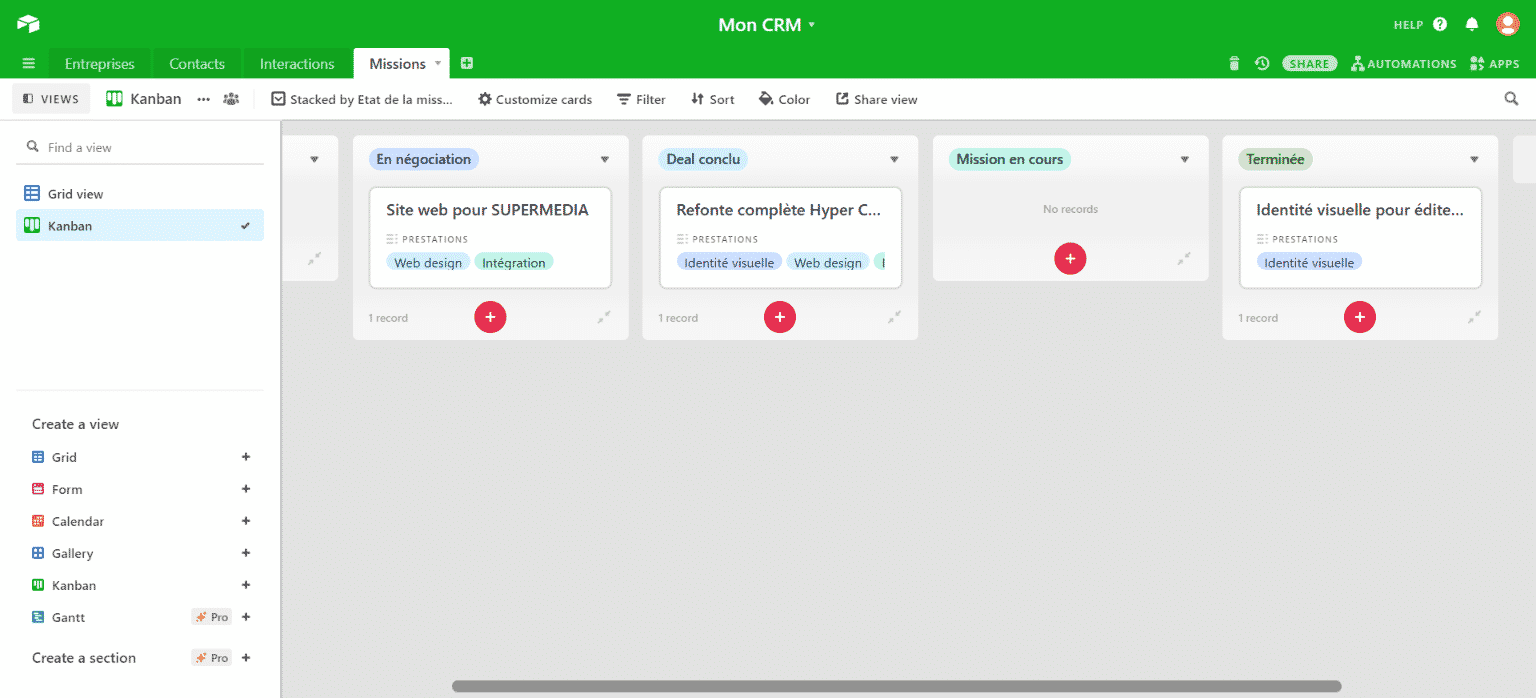Open Terminée stack dropdown arrow

tap(1474, 159)
